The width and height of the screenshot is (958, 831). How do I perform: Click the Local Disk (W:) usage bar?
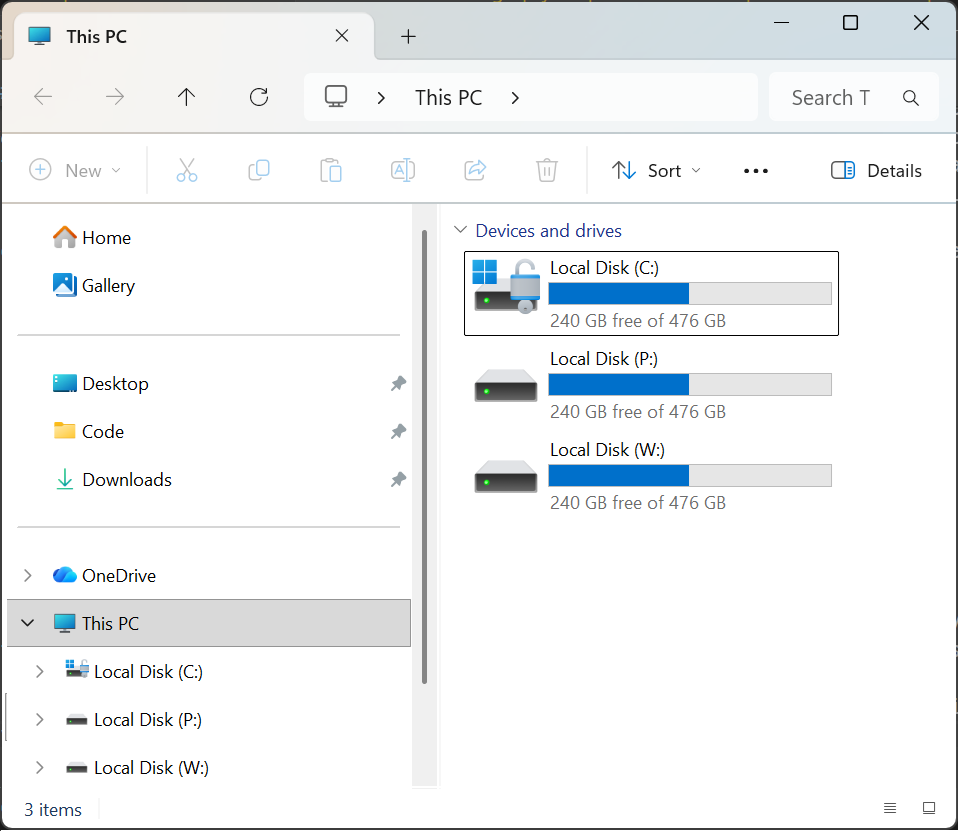pos(690,475)
